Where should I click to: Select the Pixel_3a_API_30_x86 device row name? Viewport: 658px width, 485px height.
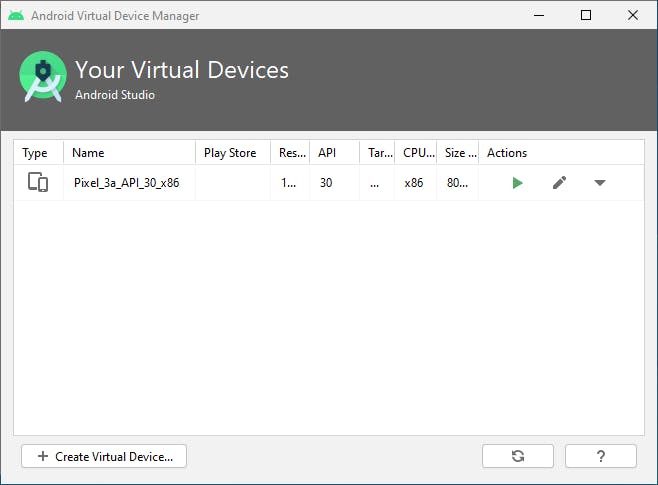click(x=127, y=183)
